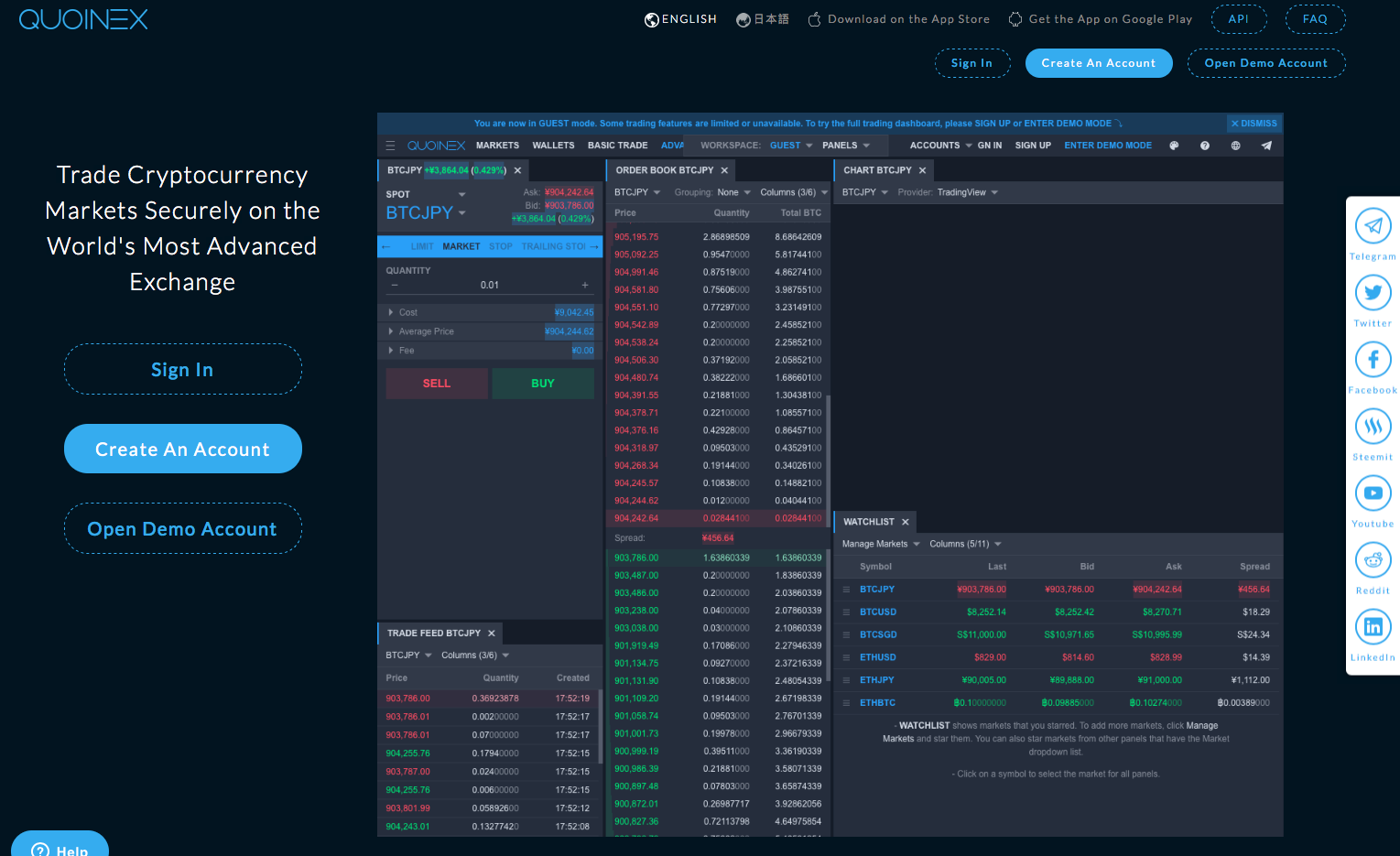This screenshot has height=856, width=1400.
Task: Open Columns (3/6) dropdown in the order book
Action: [794, 192]
